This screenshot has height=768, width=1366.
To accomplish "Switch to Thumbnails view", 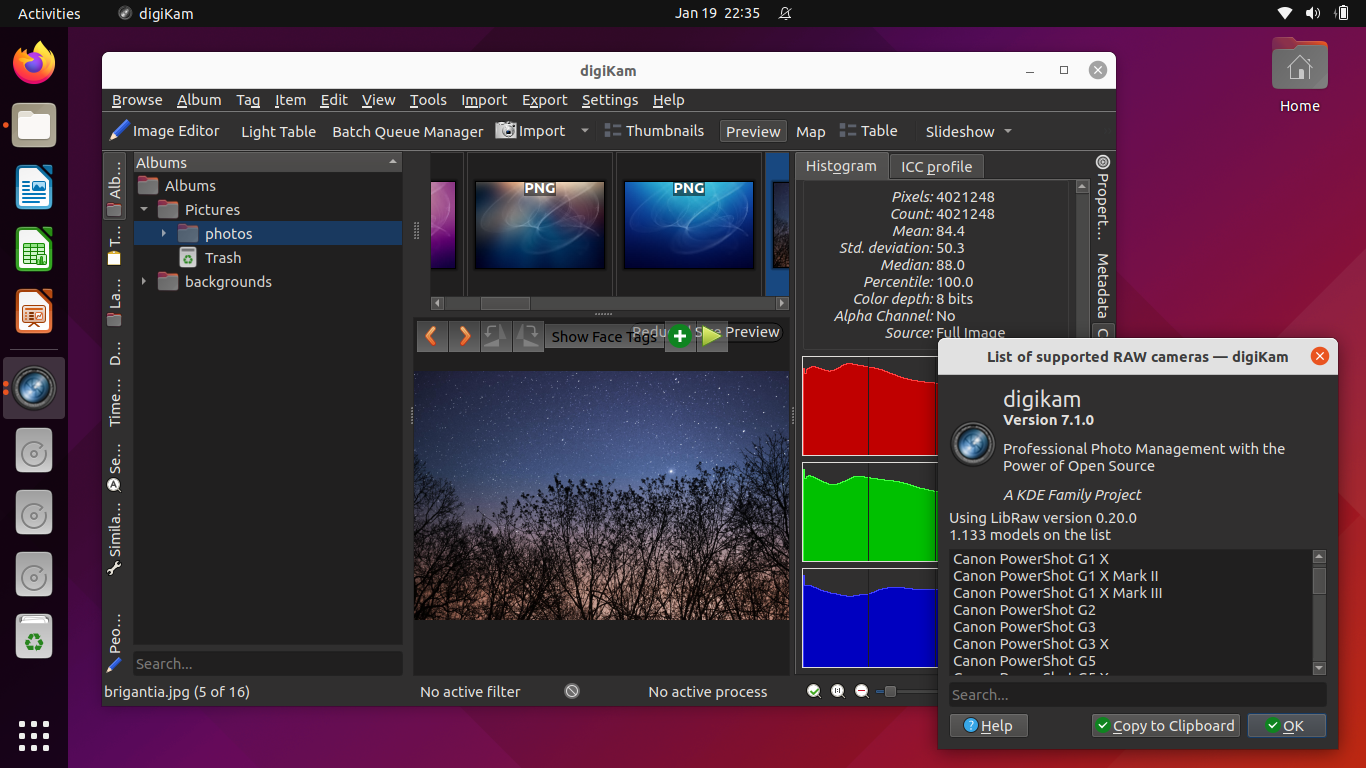I will click(654, 131).
